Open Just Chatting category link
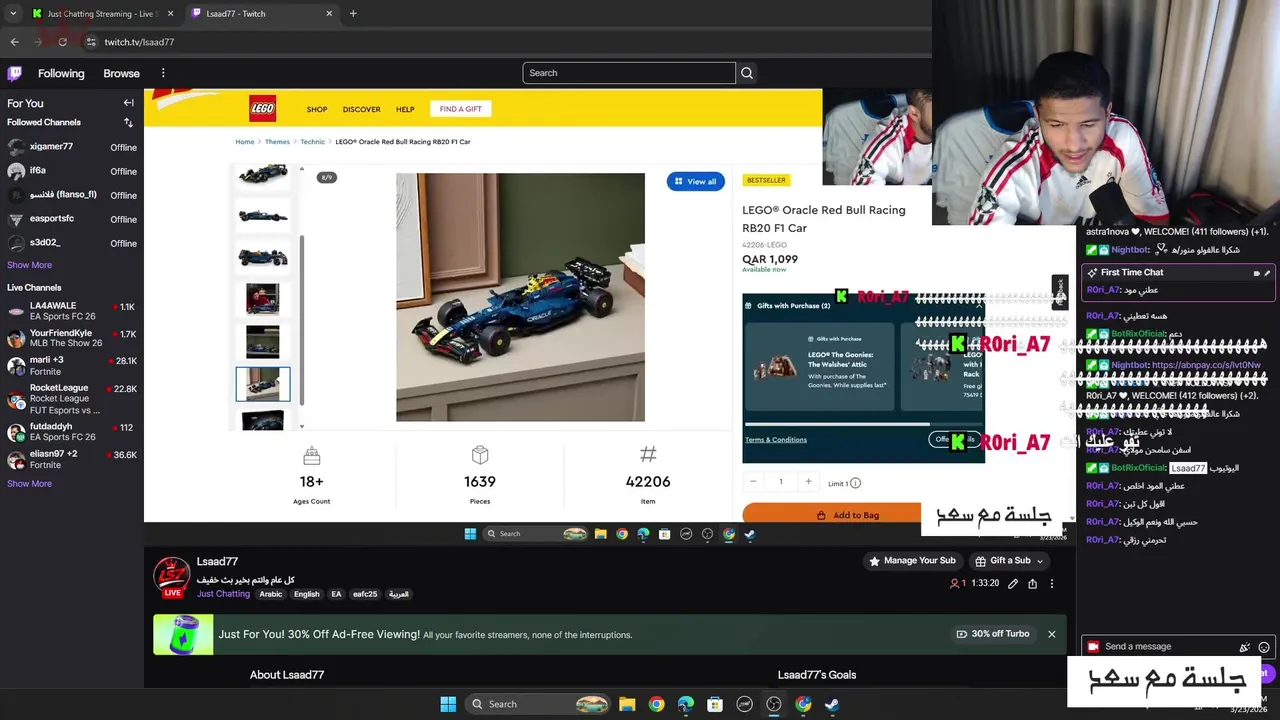 coord(223,594)
